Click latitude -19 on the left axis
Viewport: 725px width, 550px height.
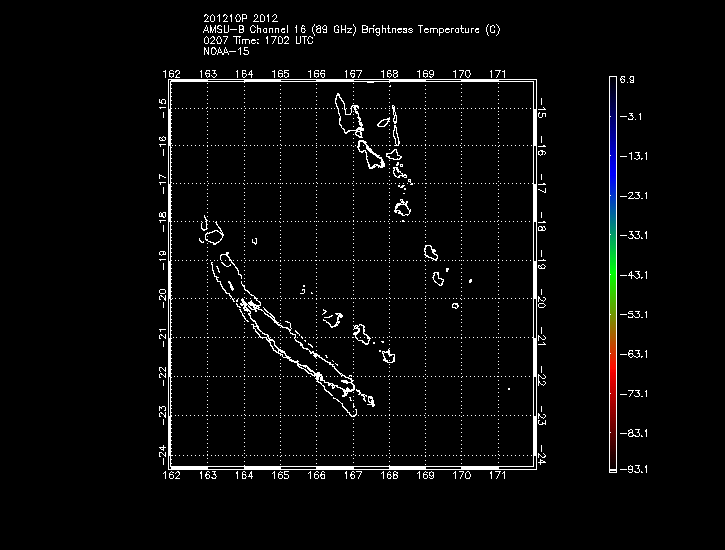(x=162, y=260)
